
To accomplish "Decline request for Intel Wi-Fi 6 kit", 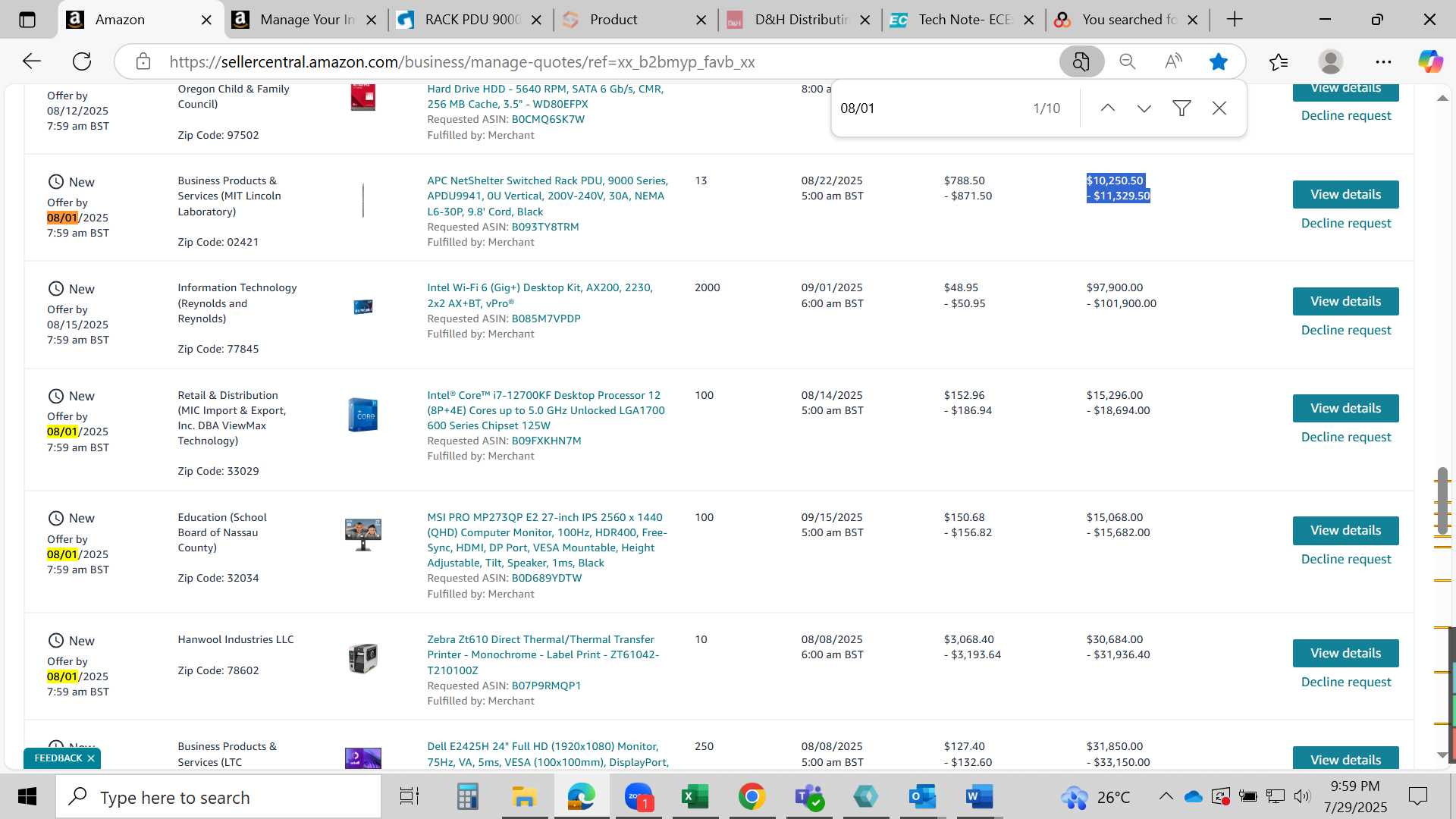I will (x=1346, y=331).
